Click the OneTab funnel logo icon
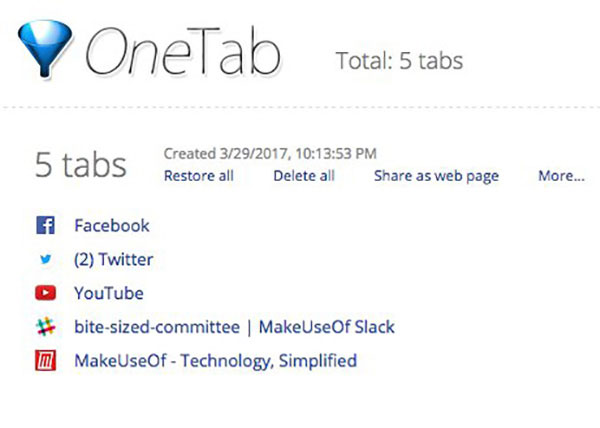This screenshot has height=428, width=600. click(45, 49)
